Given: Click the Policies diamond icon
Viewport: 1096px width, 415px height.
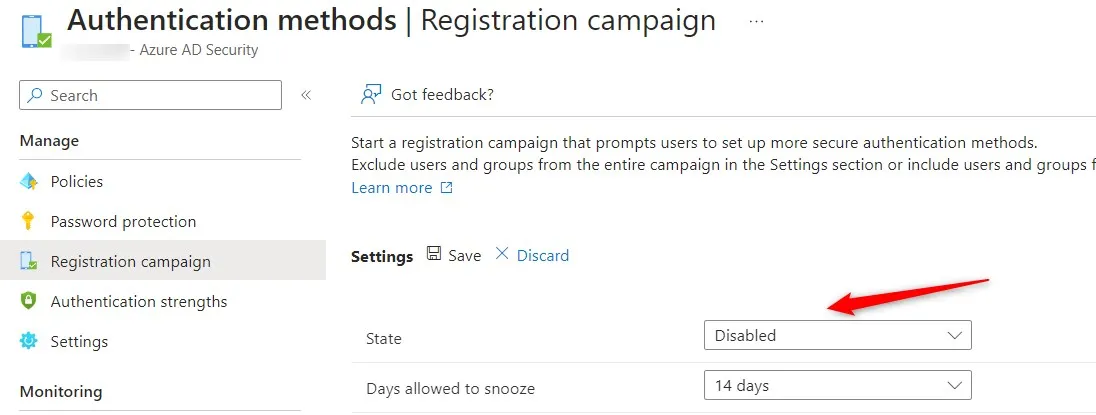Looking at the screenshot, I should [x=29, y=182].
